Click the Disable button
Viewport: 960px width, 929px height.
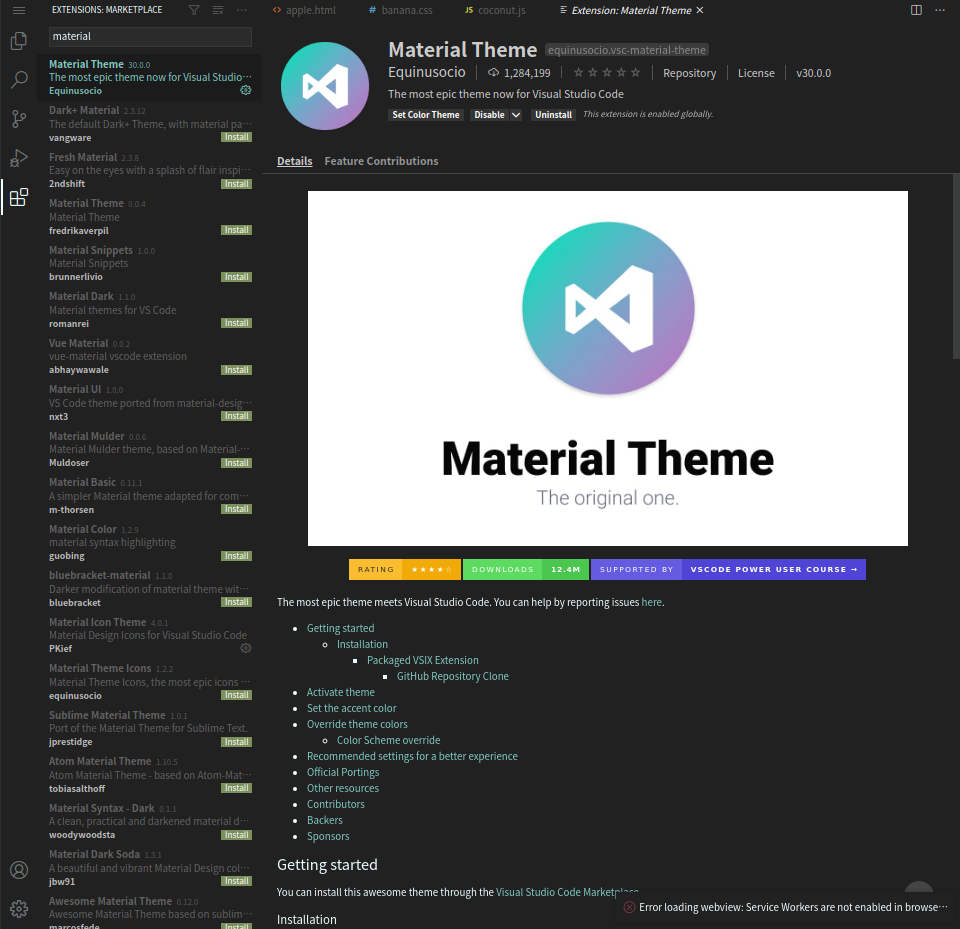(x=489, y=115)
